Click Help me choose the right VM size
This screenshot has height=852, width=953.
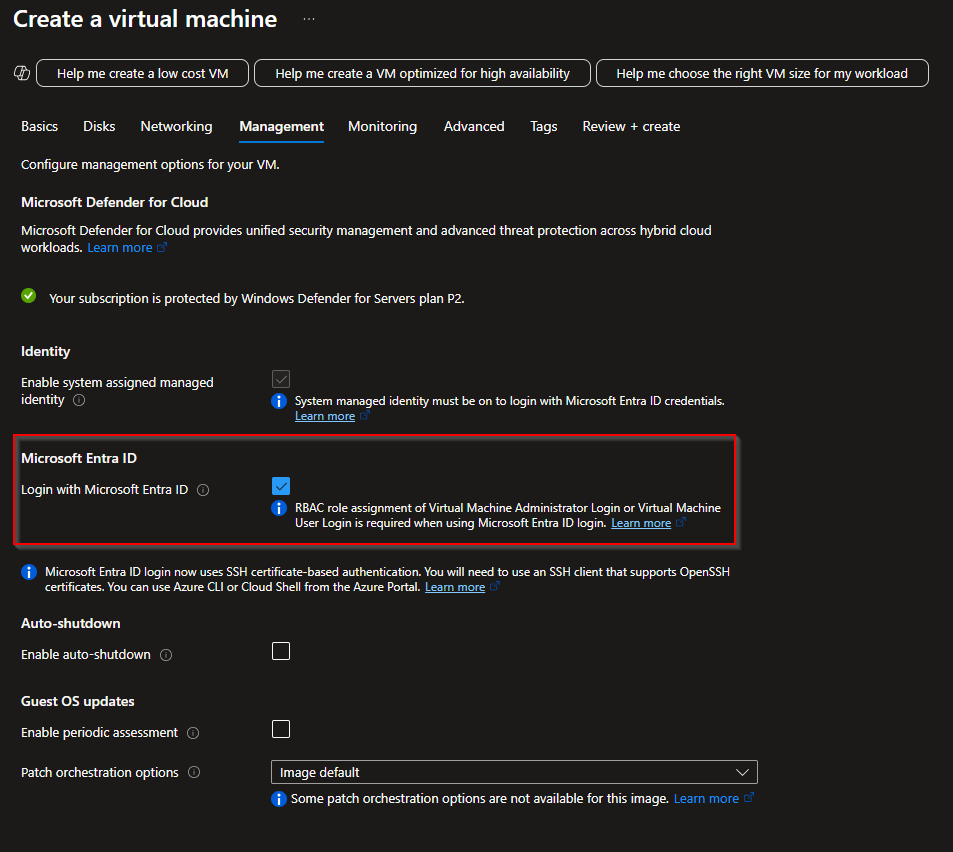tap(762, 74)
